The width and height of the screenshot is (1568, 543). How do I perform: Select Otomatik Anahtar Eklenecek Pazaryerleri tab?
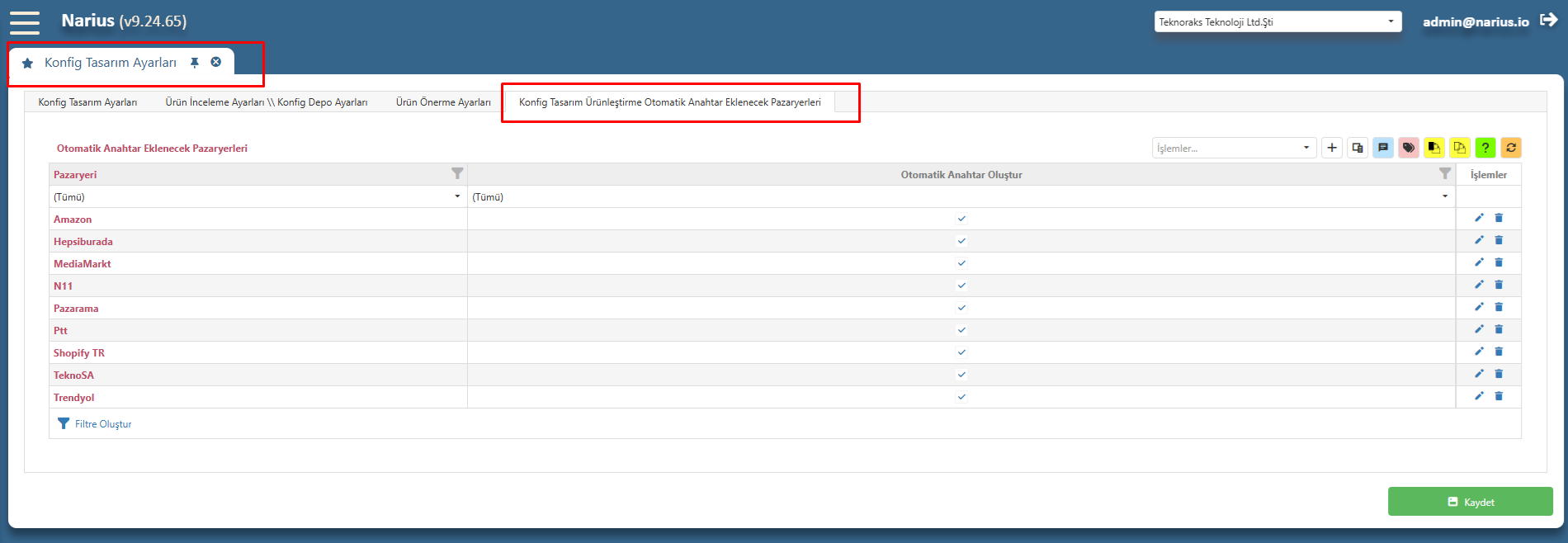[670, 102]
